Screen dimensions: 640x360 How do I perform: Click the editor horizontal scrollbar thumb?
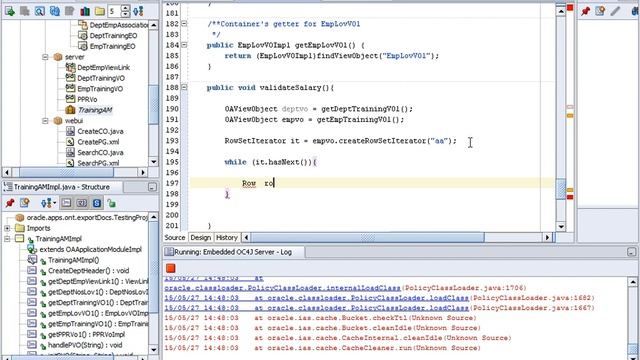(367, 238)
